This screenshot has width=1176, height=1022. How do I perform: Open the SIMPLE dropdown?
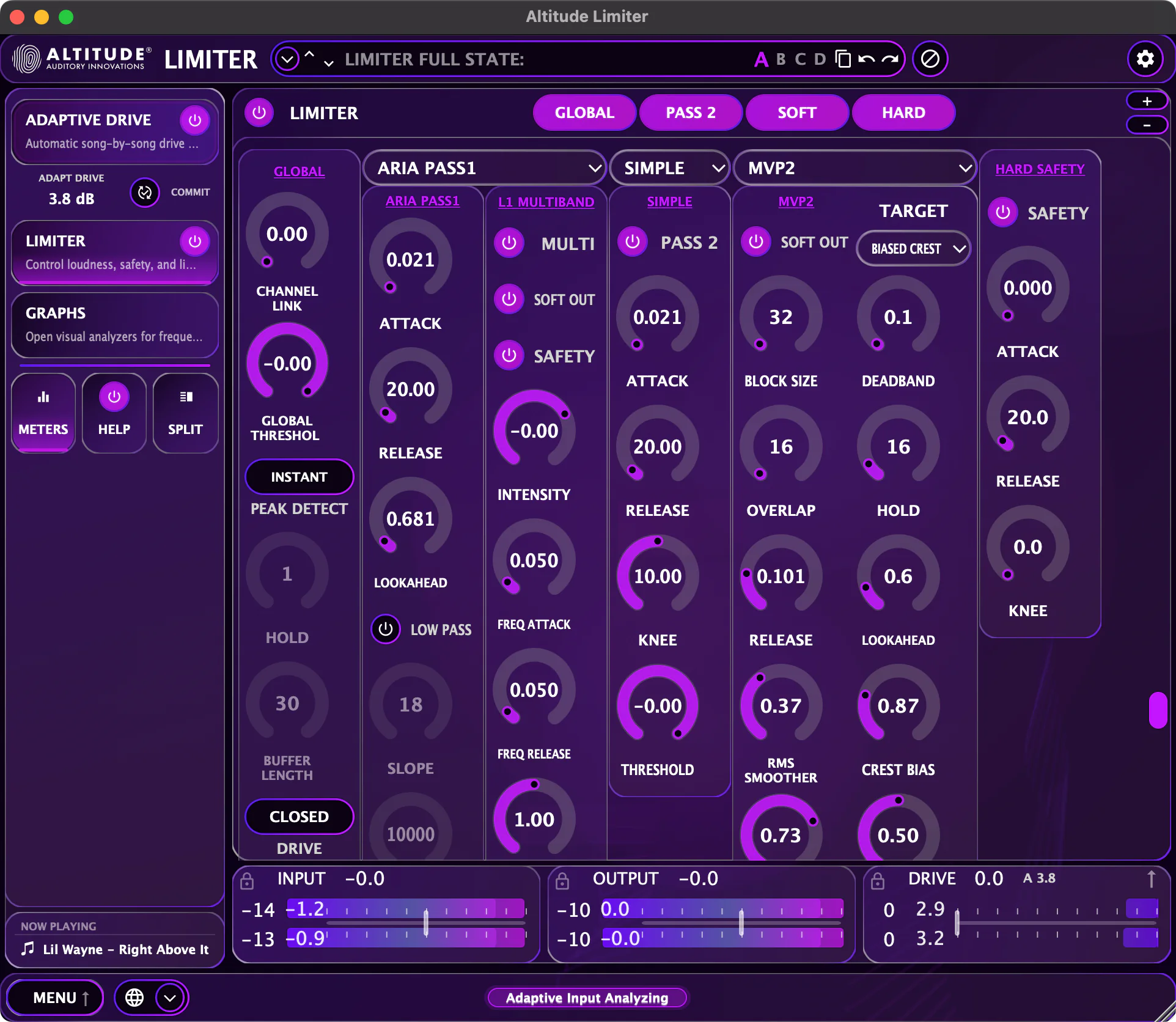click(670, 168)
